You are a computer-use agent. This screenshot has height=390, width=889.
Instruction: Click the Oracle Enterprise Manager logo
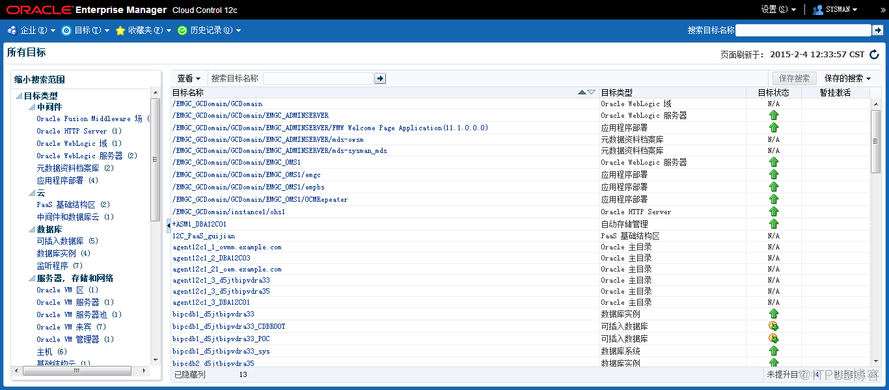point(87,10)
